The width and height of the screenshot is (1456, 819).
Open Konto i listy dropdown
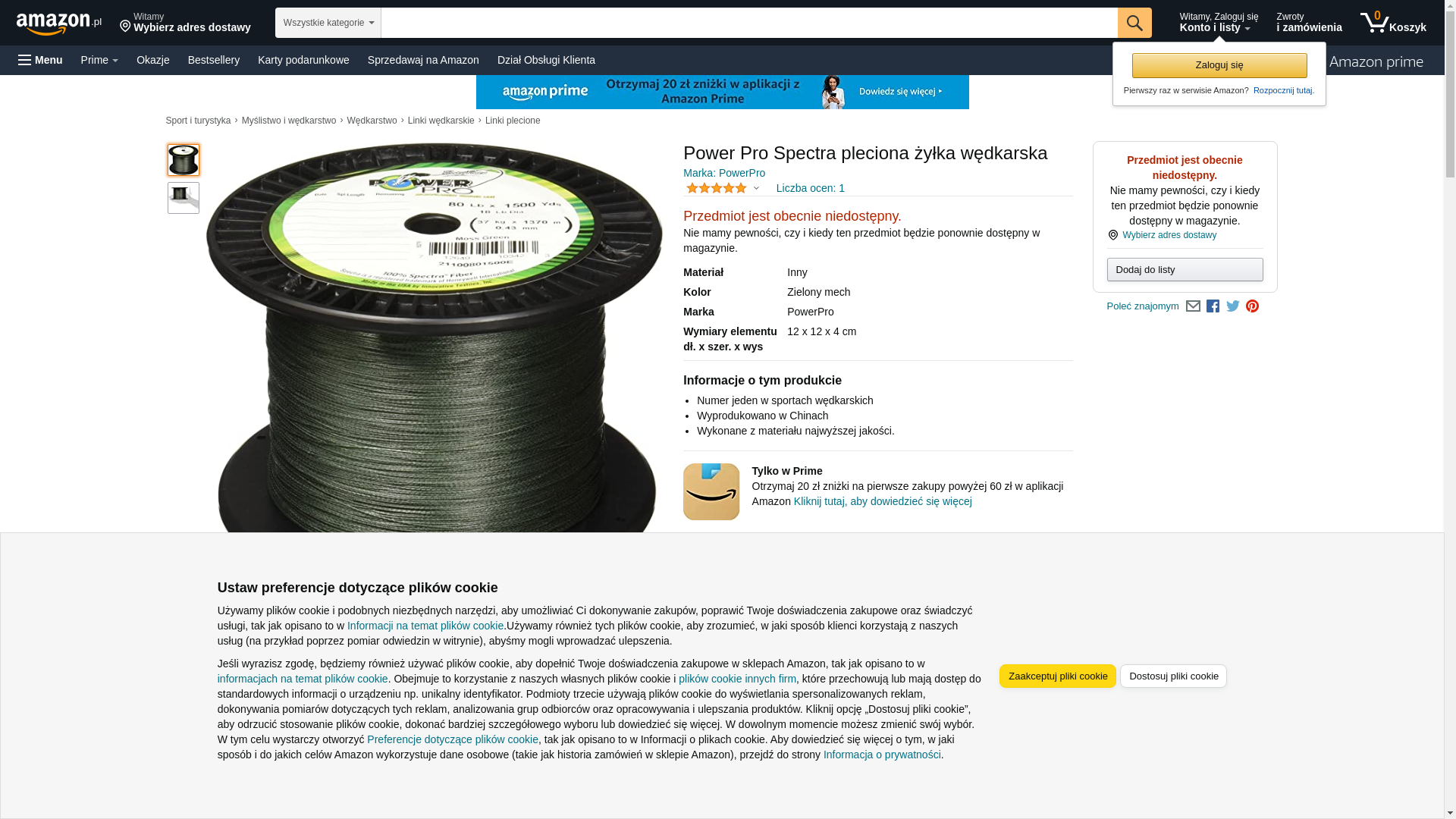click(1218, 23)
